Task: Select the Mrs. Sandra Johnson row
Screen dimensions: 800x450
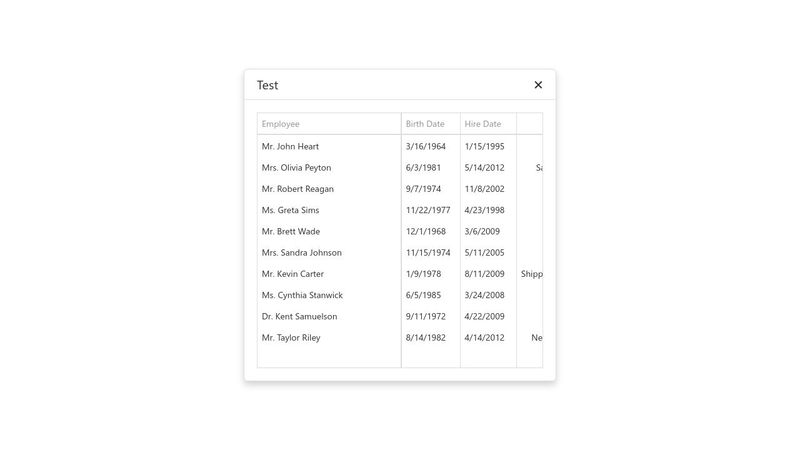Action: pos(400,253)
